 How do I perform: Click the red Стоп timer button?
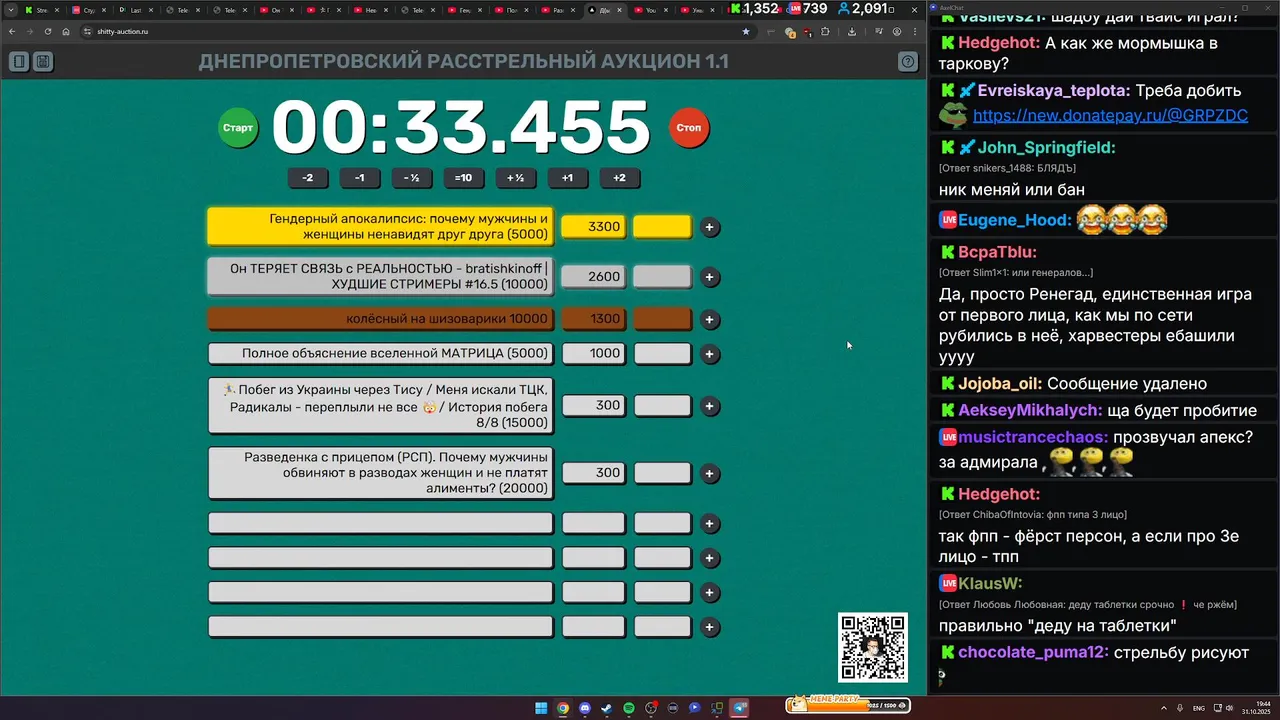pos(689,128)
